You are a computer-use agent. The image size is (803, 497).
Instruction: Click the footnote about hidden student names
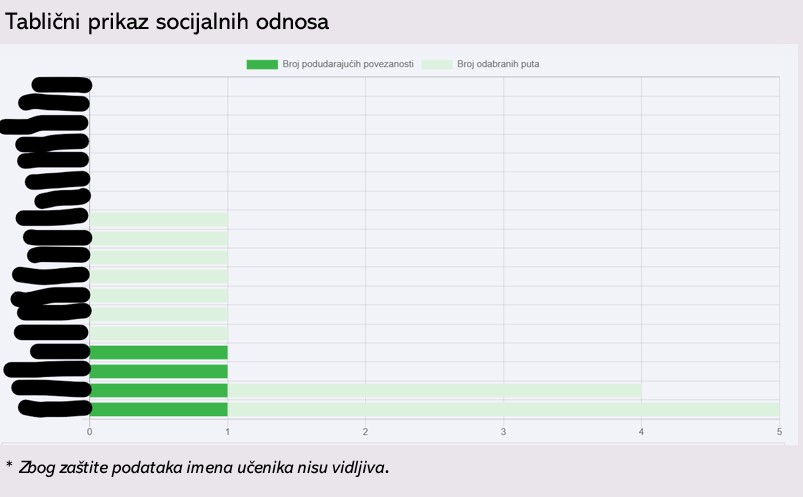click(x=197, y=467)
